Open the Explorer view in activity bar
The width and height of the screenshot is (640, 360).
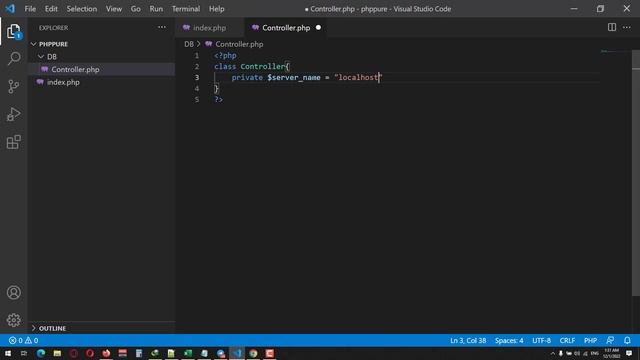13,31
